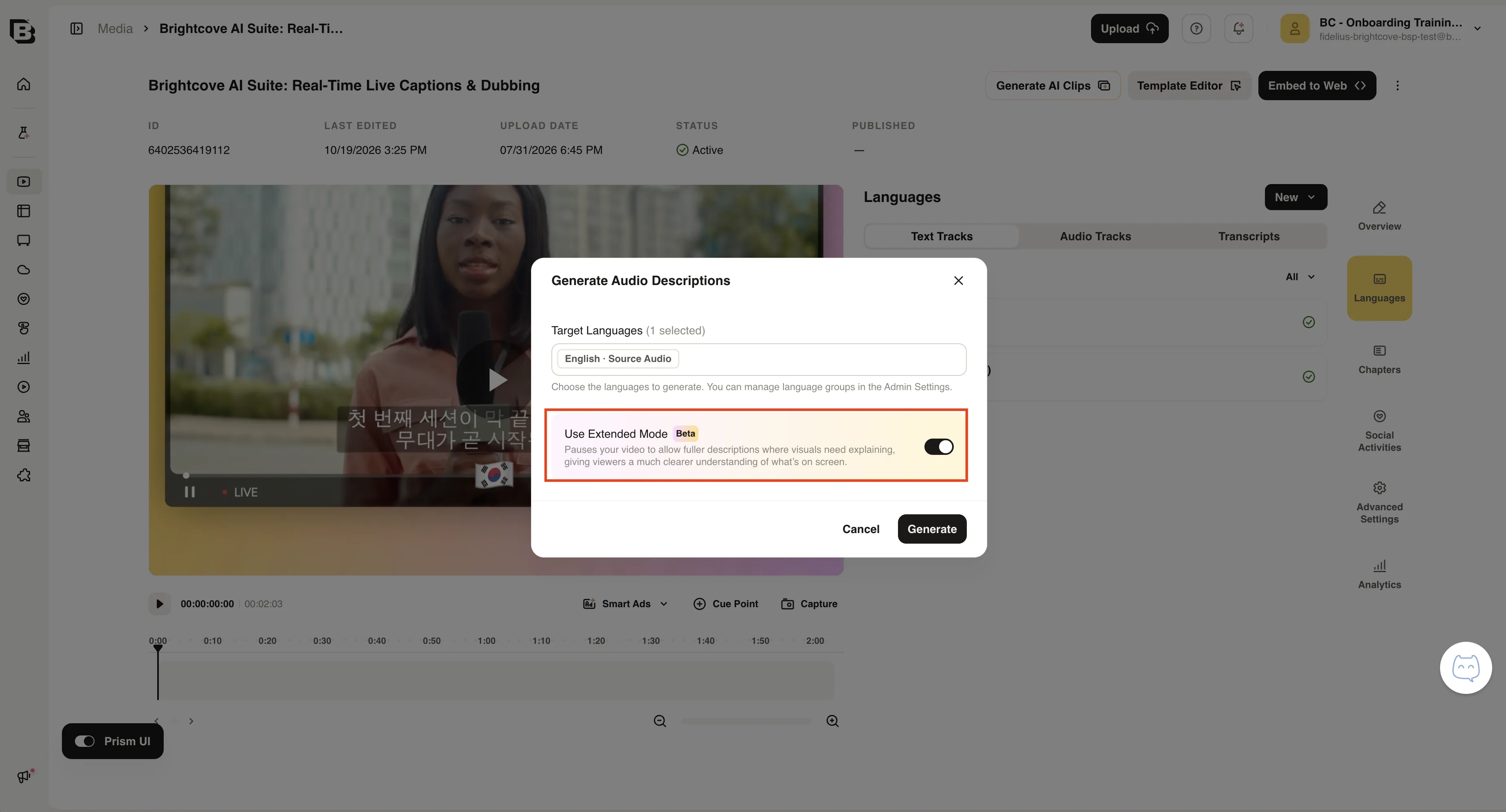Toggle the Prism UI switch

pyautogui.click(x=85, y=741)
